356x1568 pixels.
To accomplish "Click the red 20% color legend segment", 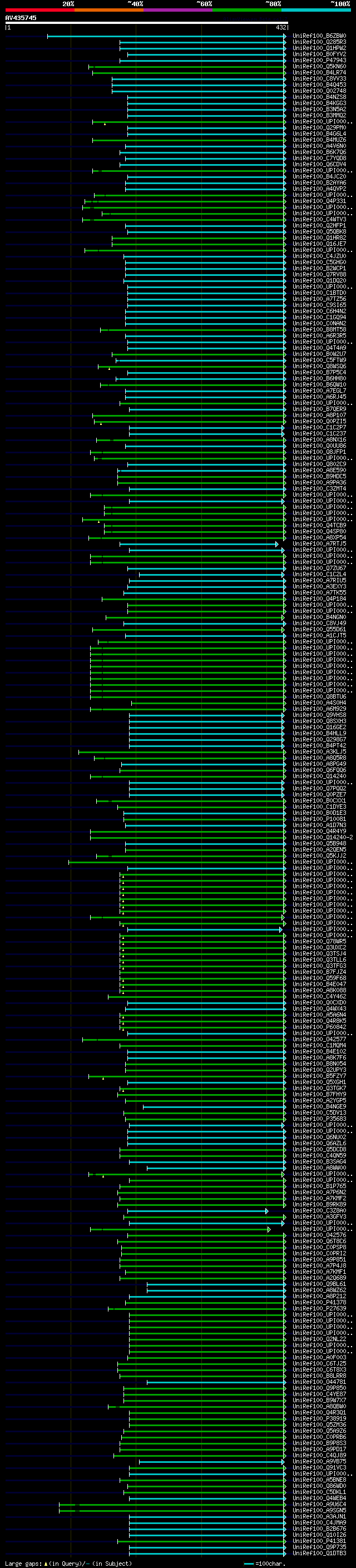I will point(39,10).
